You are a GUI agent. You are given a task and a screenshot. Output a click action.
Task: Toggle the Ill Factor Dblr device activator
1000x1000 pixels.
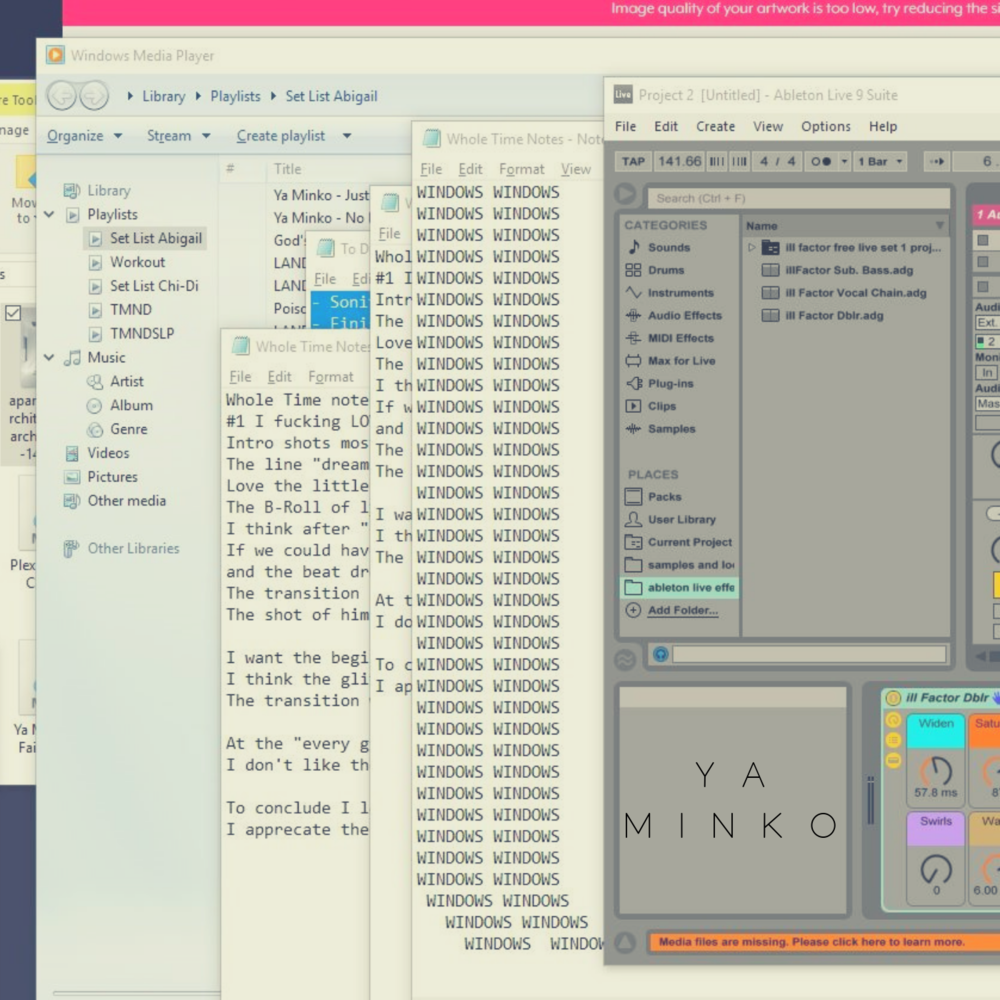pyautogui.click(x=893, y=698)
